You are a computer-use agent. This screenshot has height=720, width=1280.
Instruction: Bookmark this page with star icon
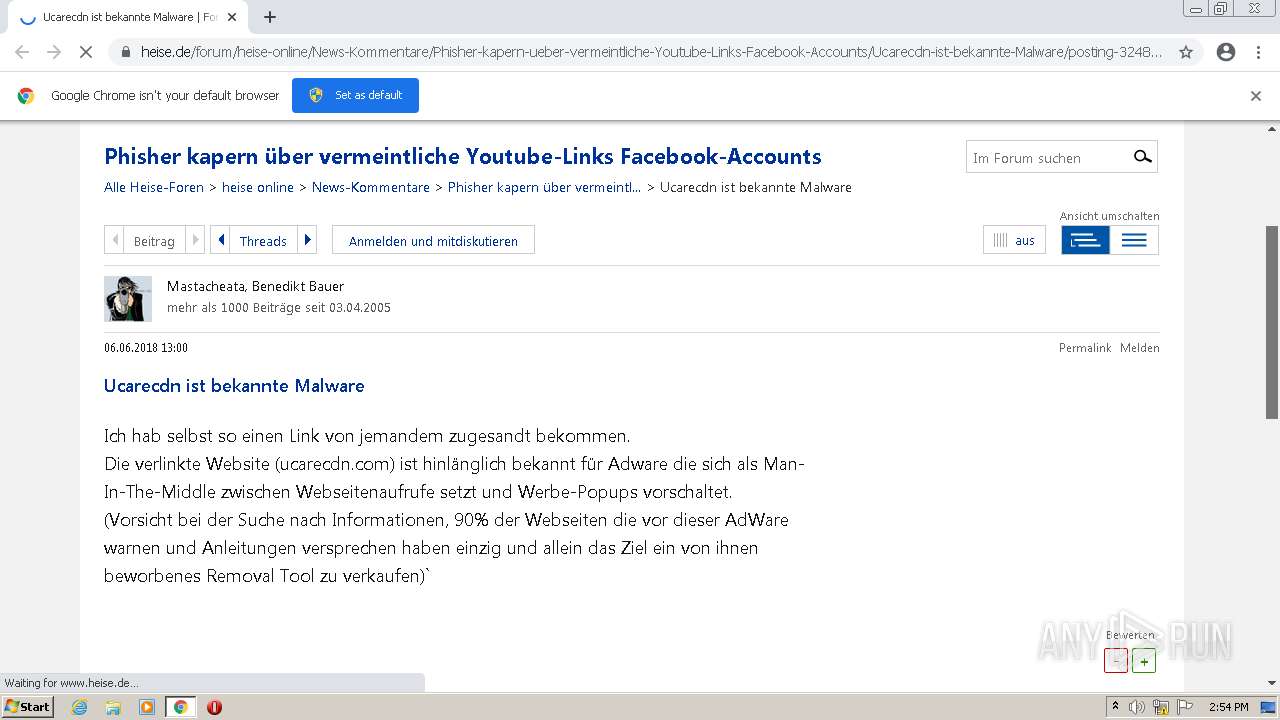coord(1186,52)
